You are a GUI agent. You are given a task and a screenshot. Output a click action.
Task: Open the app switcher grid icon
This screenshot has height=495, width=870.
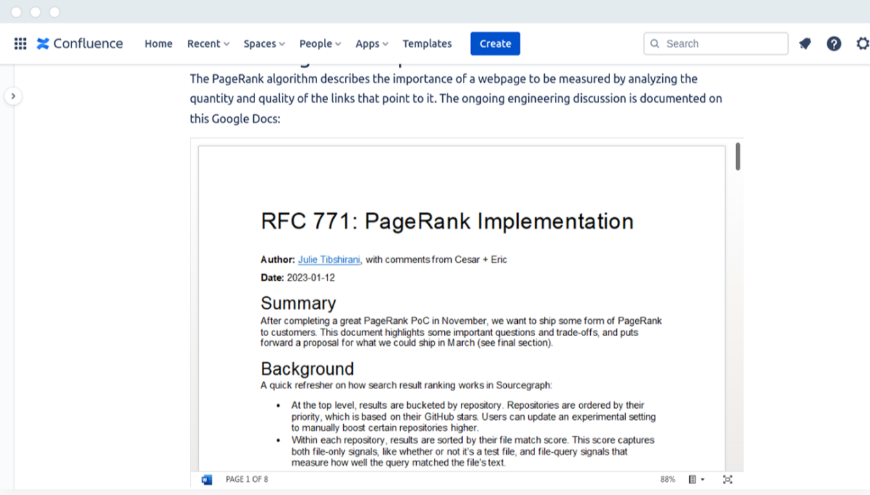click(20, 44)
